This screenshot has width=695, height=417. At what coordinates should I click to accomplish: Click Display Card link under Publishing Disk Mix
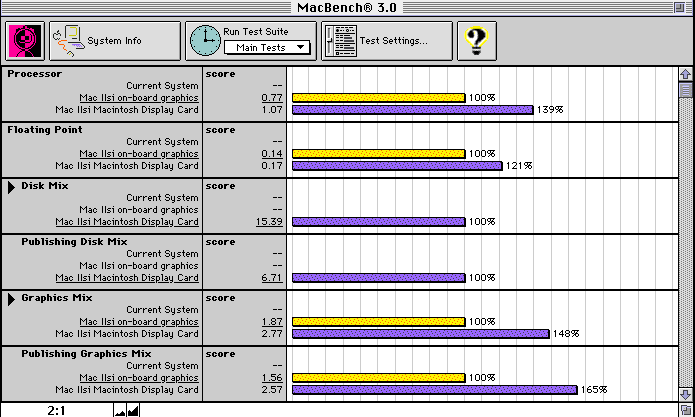click(127, 278)
